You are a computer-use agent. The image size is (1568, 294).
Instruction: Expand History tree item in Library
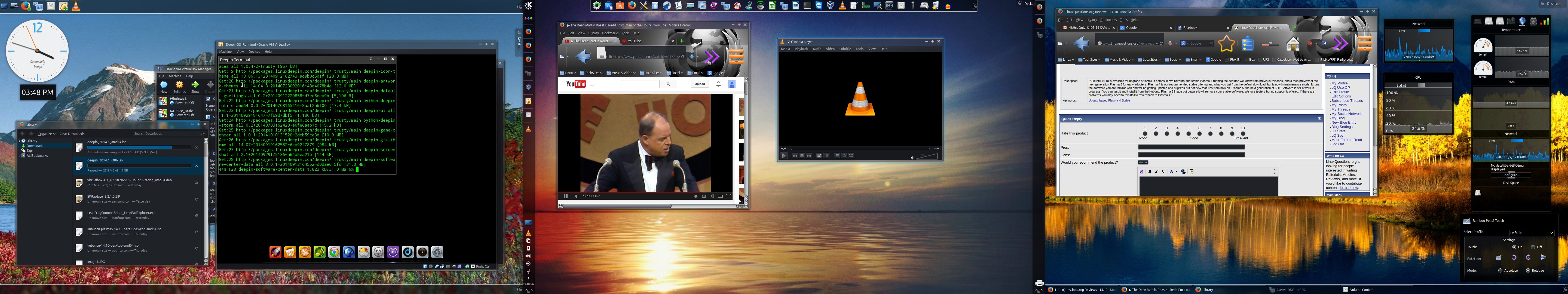tap(20, 141)
